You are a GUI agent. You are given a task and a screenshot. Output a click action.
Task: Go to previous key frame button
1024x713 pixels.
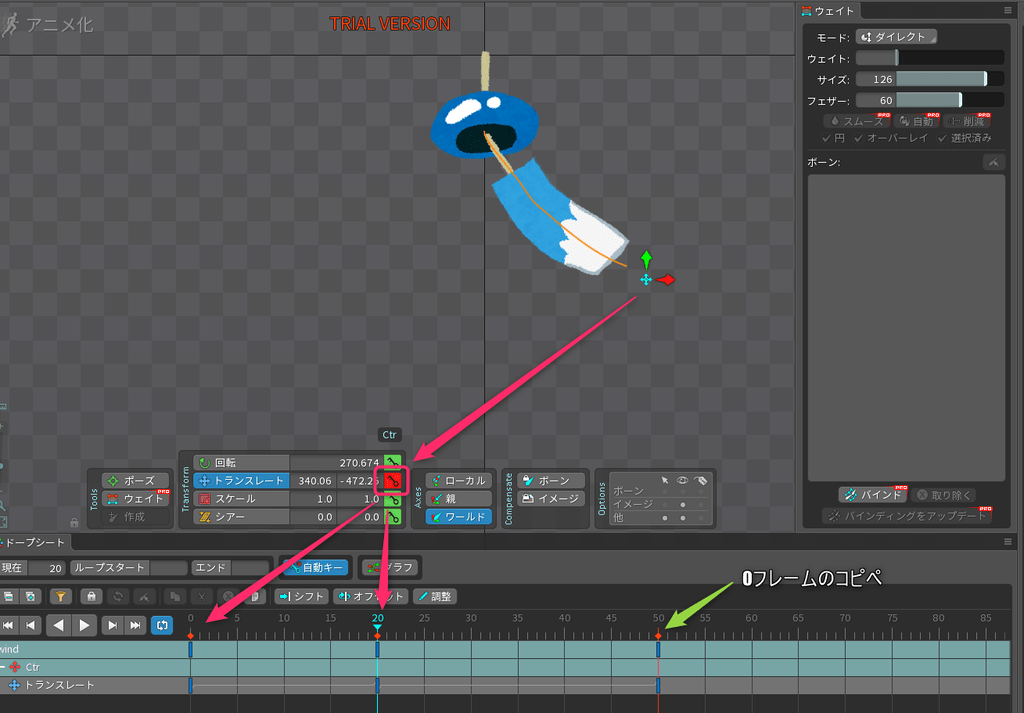(x=31, y=626)
